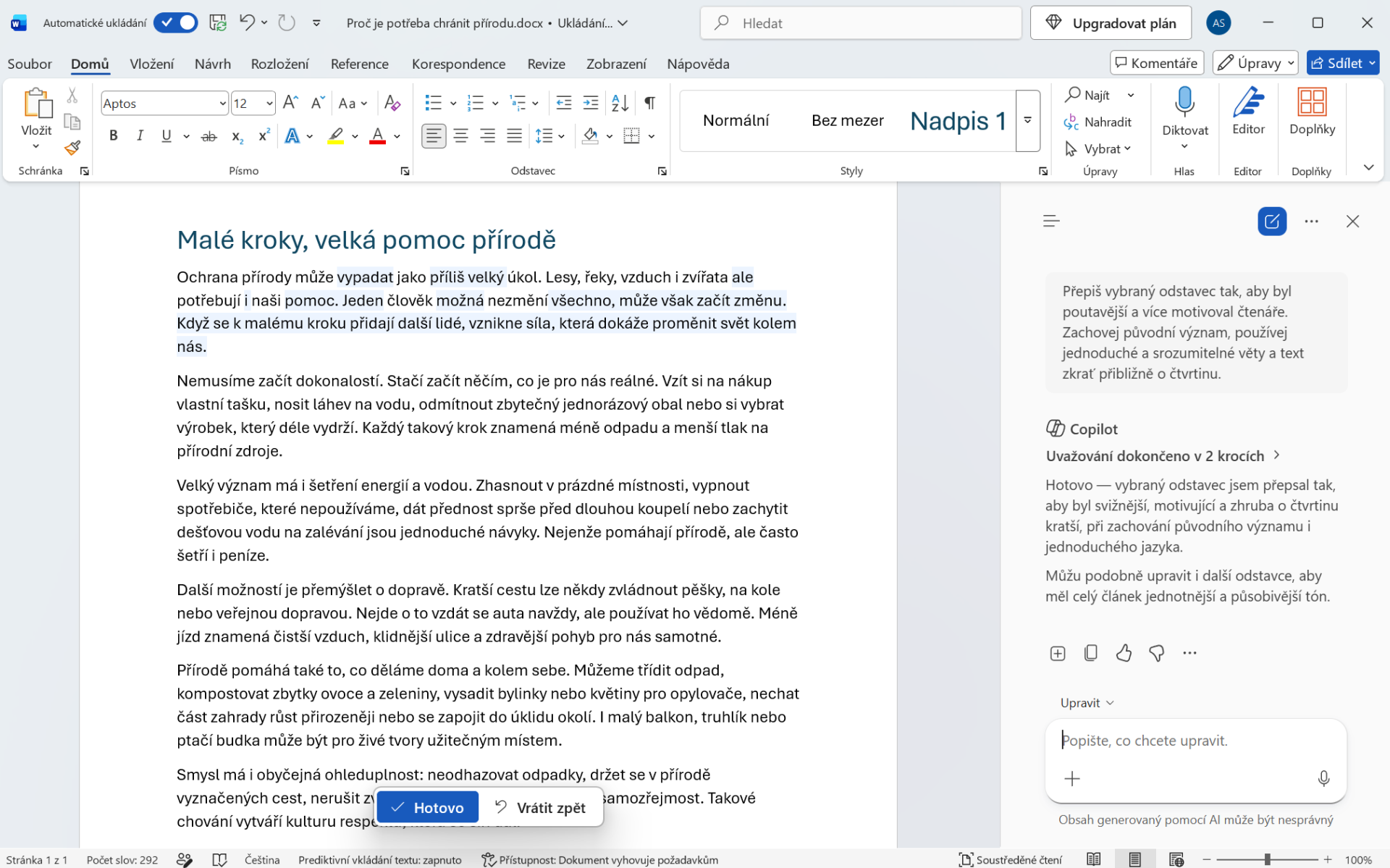The height and width of the screenshot is (868, 1390).
Task: Toggle bold formatting
Action: click(114, 135)
